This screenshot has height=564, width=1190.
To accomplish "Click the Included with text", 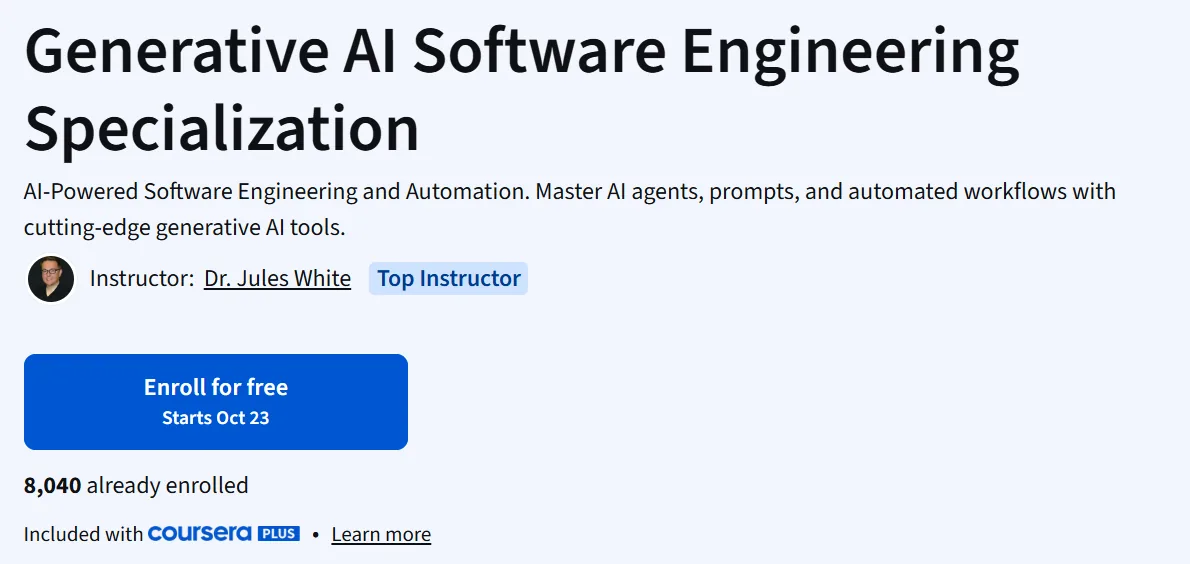I will 83,534.
